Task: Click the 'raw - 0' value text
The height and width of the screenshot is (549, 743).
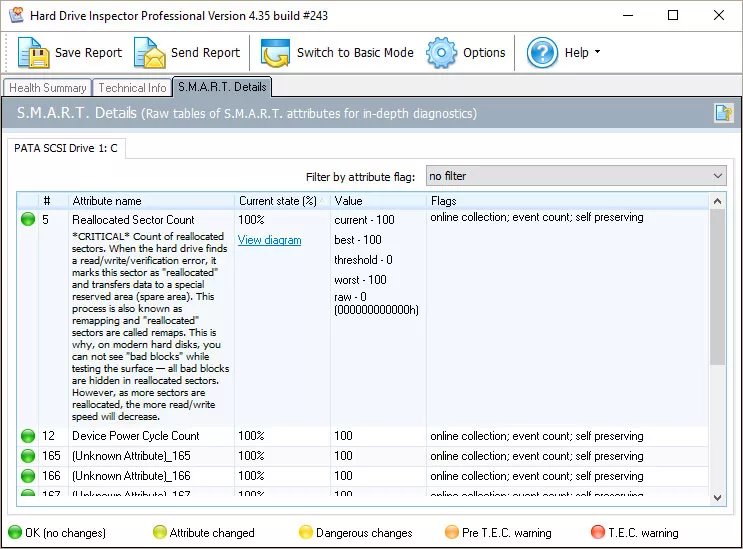Action: (x=350, y=297)
